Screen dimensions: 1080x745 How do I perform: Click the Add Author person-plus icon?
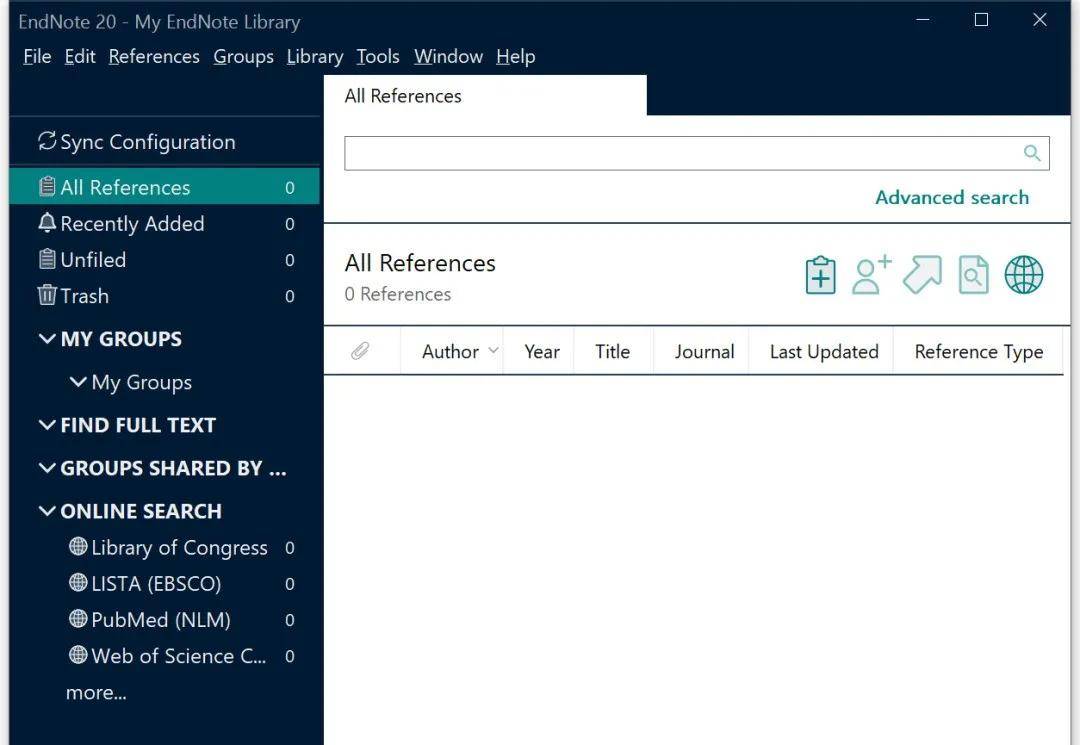(x=871, y=275)
